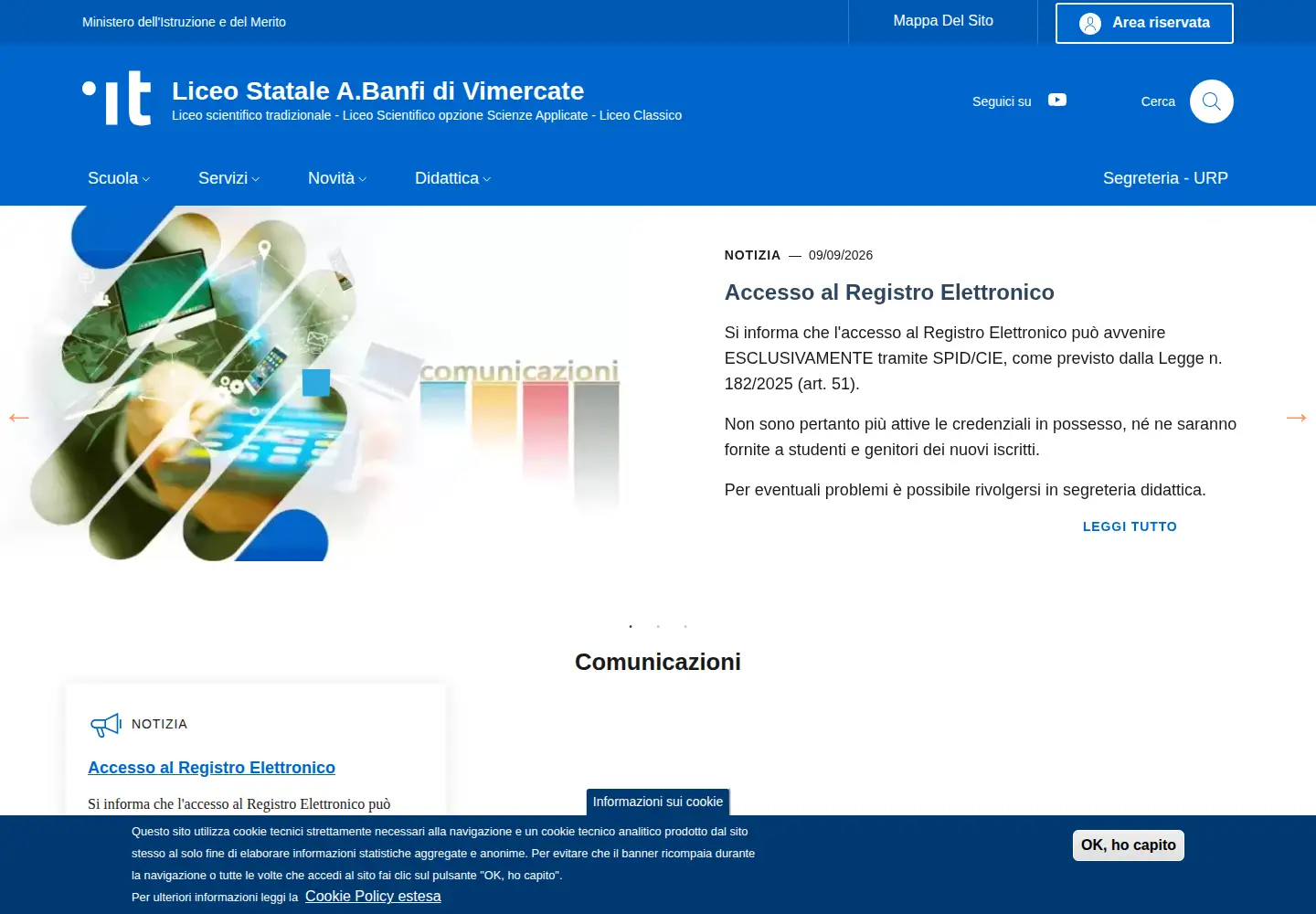Select the first carousel pagination dot
Screen dimensions: 1316x914
coord(631,626)
